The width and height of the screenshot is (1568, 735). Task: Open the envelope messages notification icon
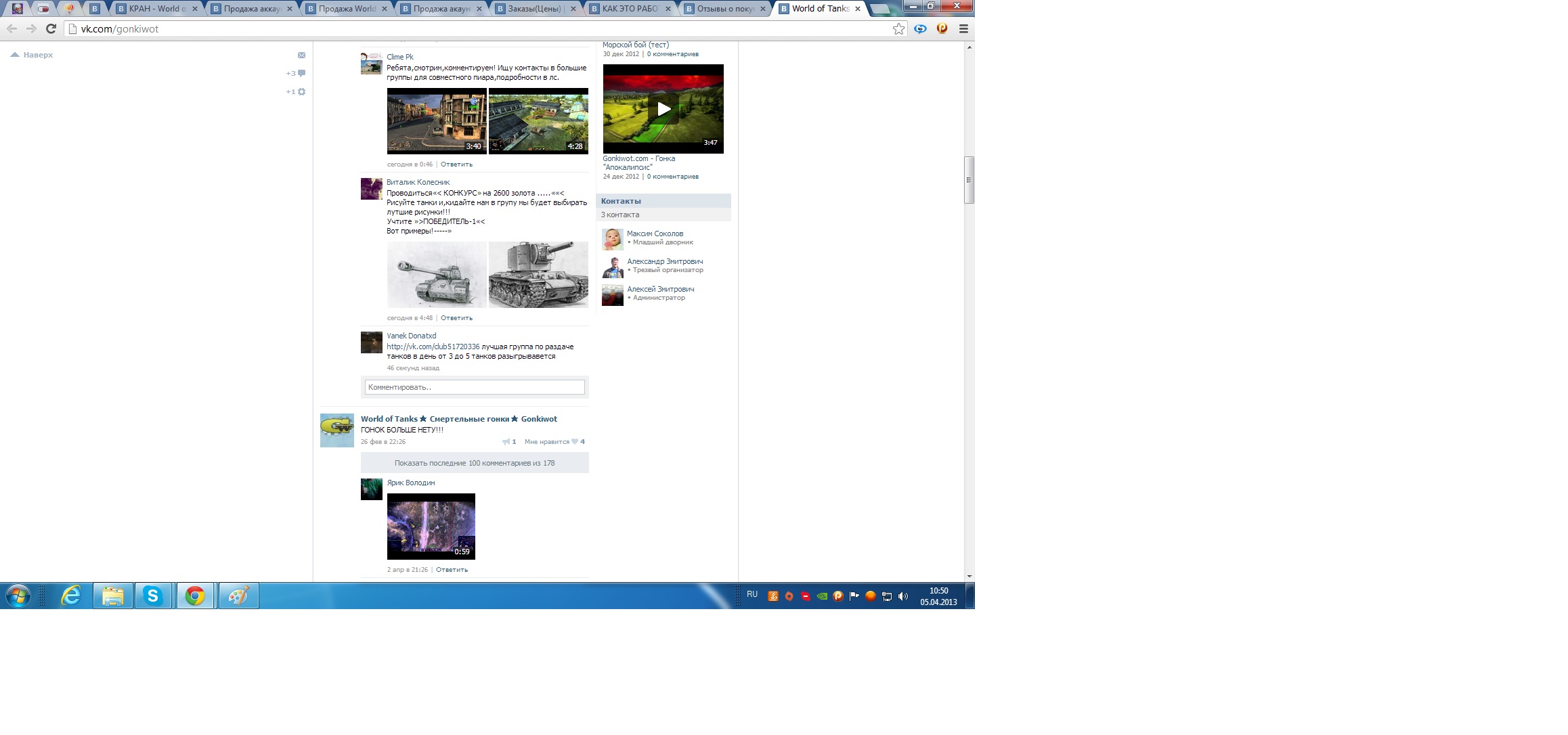click(301, 55)
